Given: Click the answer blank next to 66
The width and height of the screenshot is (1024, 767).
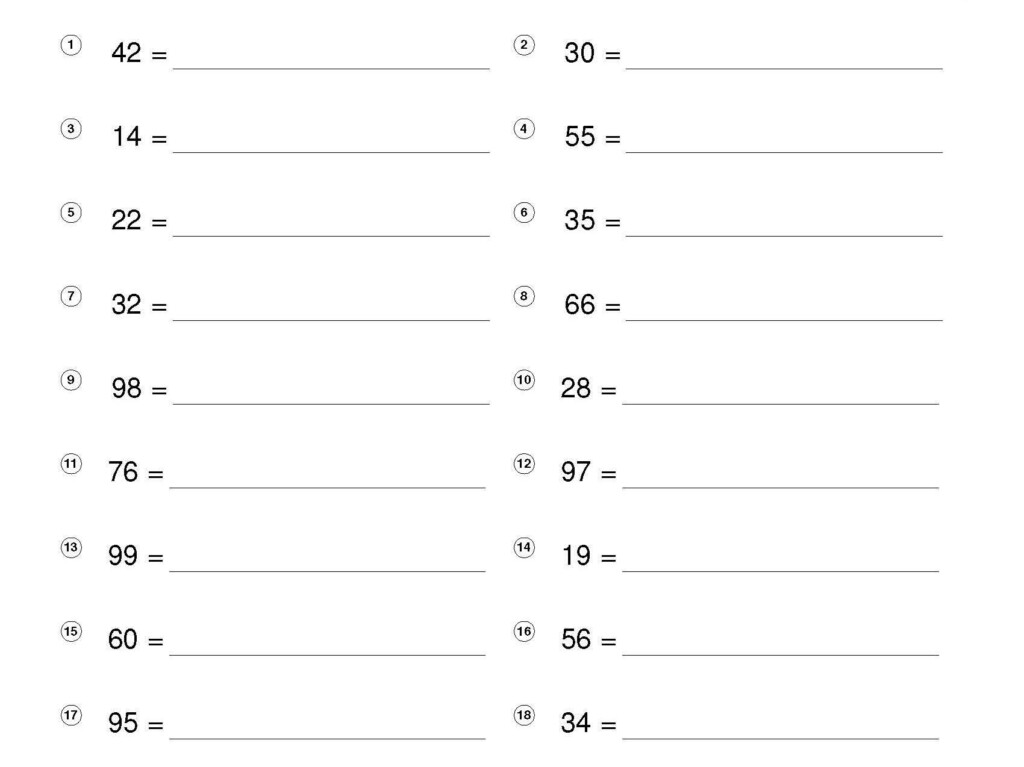Looking at the screenshot, I should 784,319.
